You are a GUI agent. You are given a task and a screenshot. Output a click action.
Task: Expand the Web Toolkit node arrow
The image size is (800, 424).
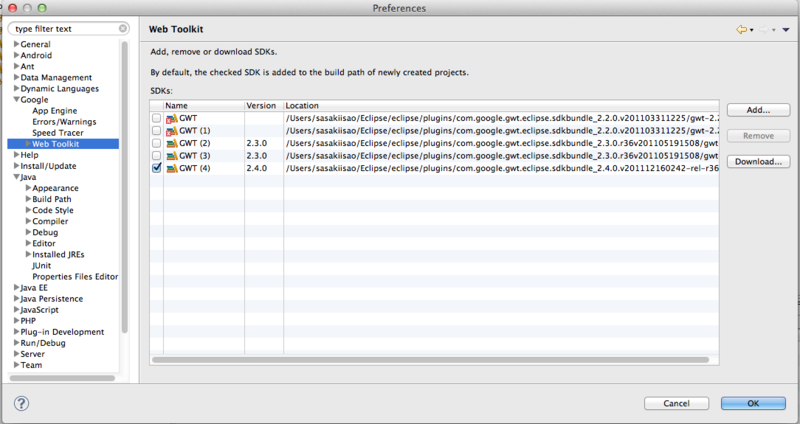click(28, 144)
